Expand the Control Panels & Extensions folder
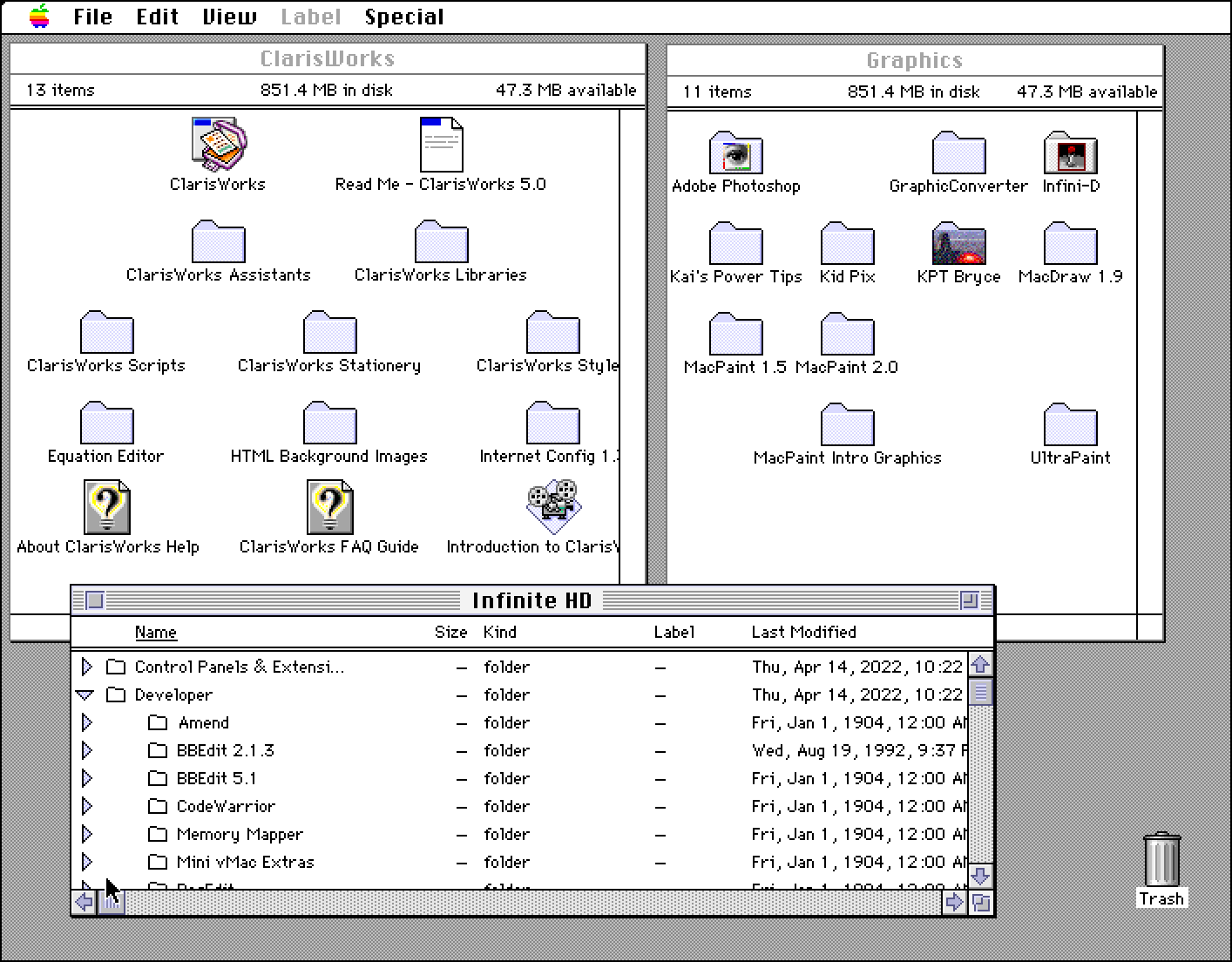Image resolution: width=1232 pixels, height=962 pixels. tap(86, 667)
